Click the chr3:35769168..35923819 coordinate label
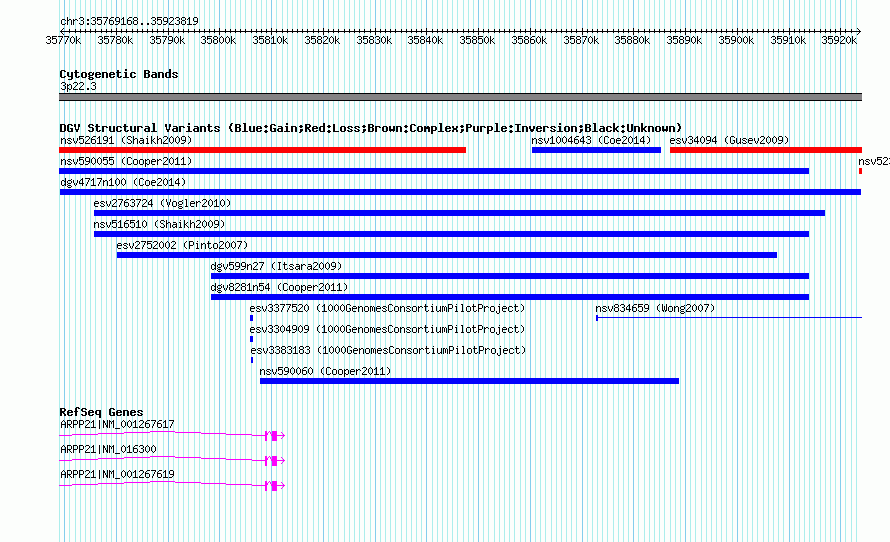Viewport: 890px width, 542px height. (x=129, y=22)
